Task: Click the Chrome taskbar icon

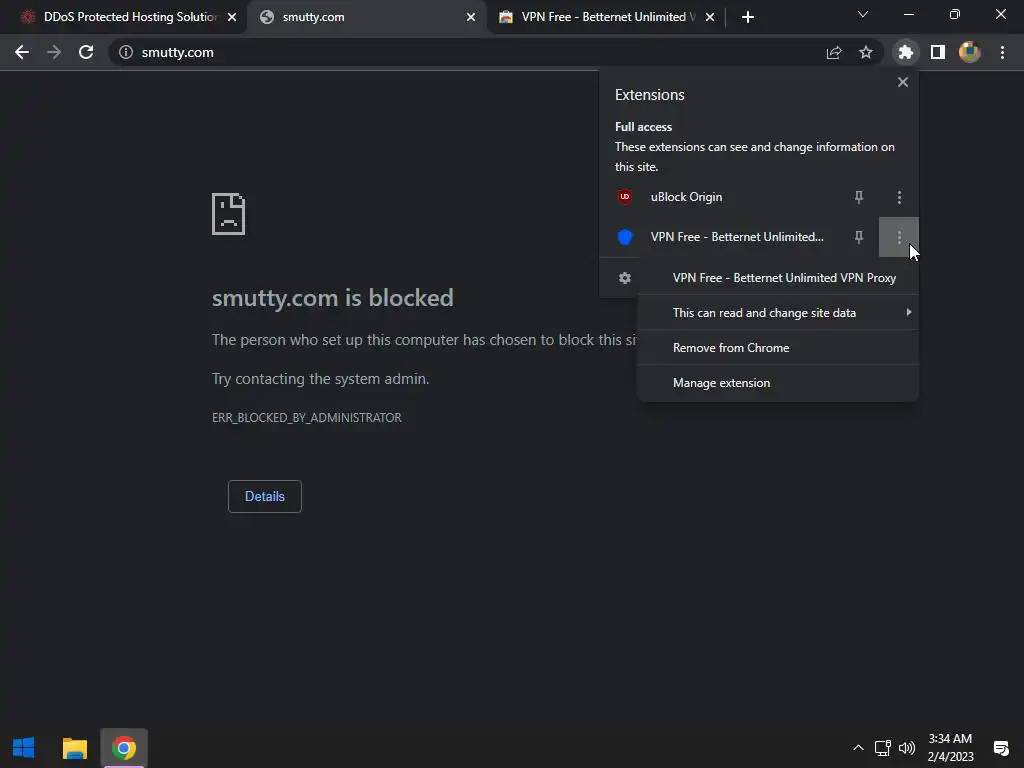Action: (124, 748)
